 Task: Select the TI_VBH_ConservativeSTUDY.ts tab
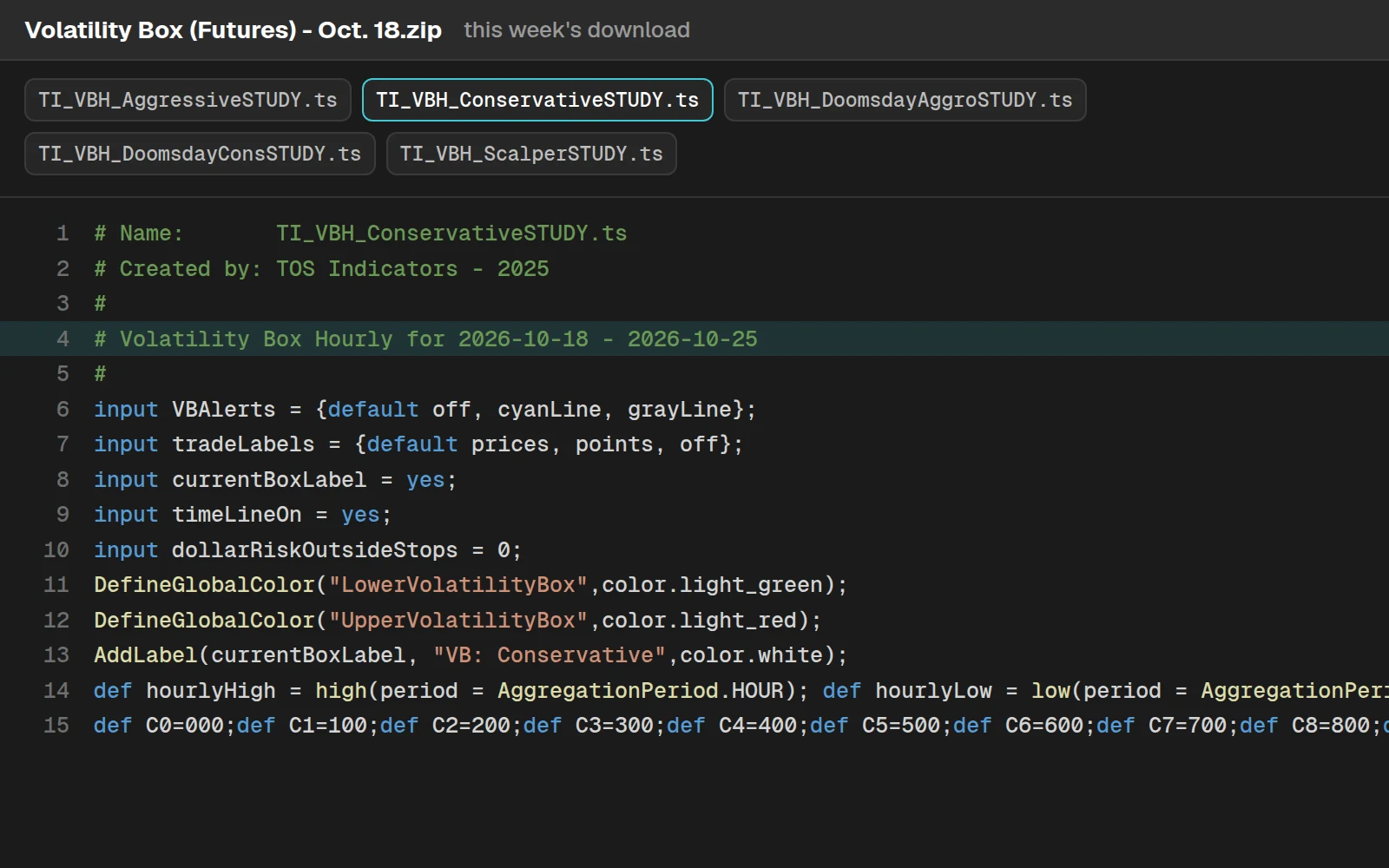(x=537, y=100)
